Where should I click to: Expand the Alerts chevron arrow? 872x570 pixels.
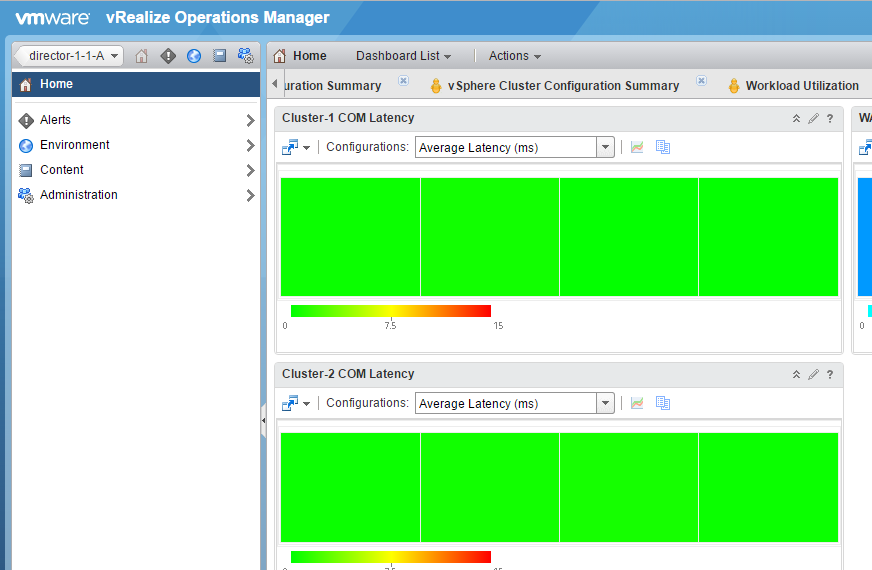[250, 120]
